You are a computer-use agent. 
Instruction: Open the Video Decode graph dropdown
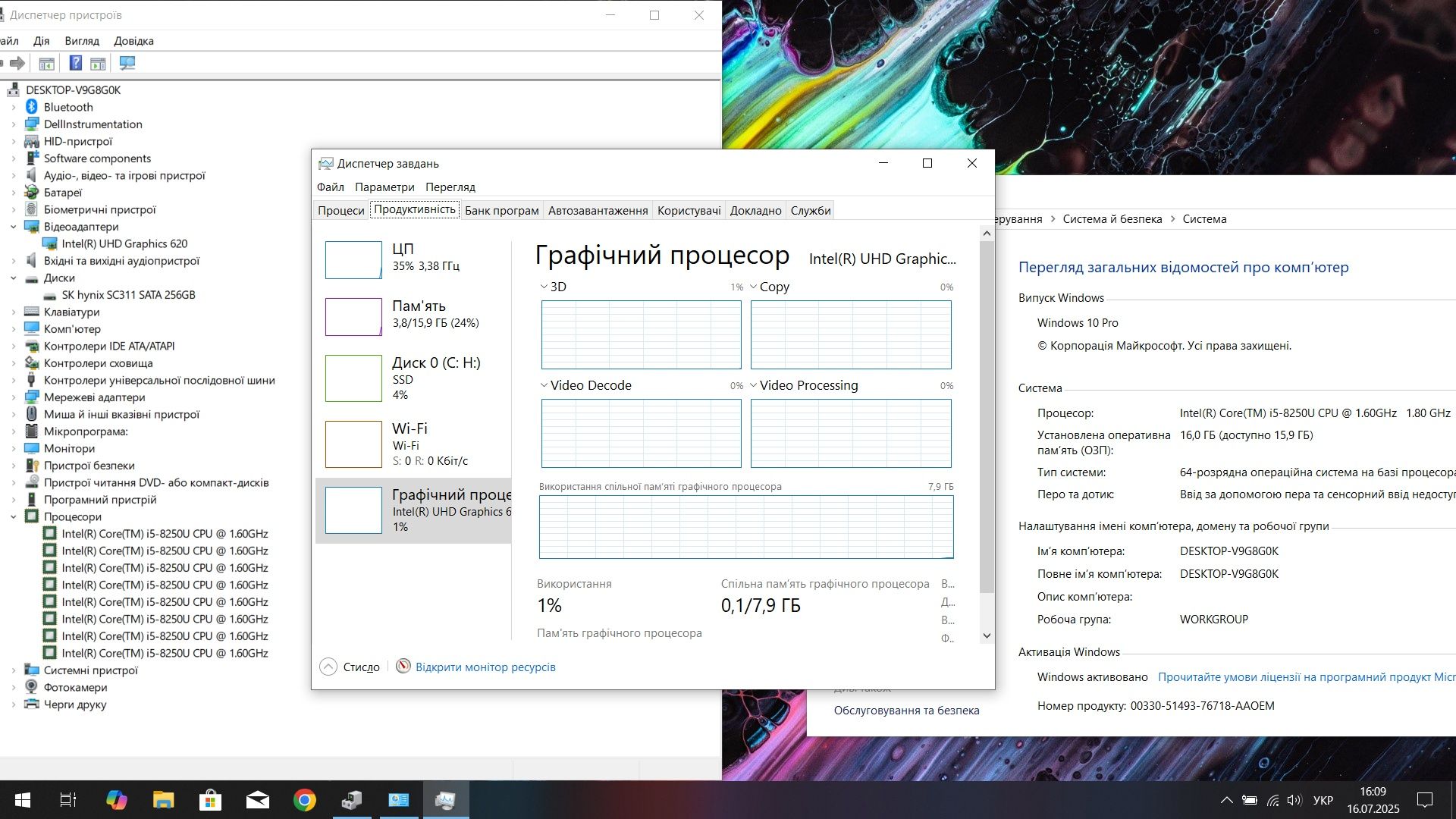click(544, 385)
